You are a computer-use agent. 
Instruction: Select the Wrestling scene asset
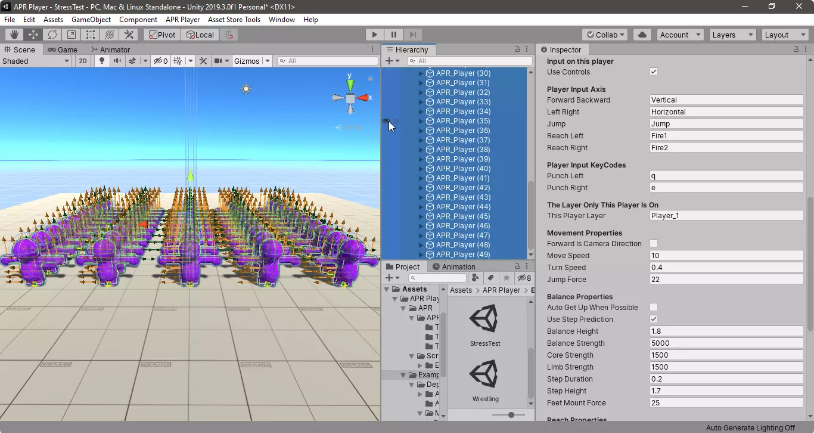coord(485,380)
